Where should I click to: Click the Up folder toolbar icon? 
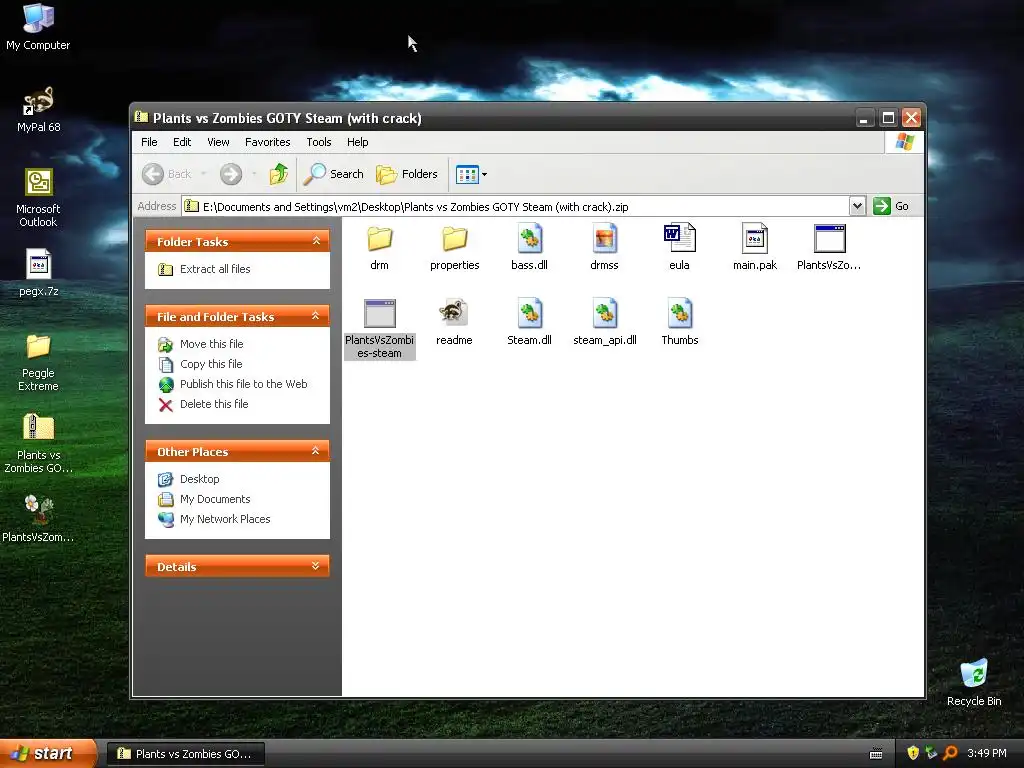(279, 174)
